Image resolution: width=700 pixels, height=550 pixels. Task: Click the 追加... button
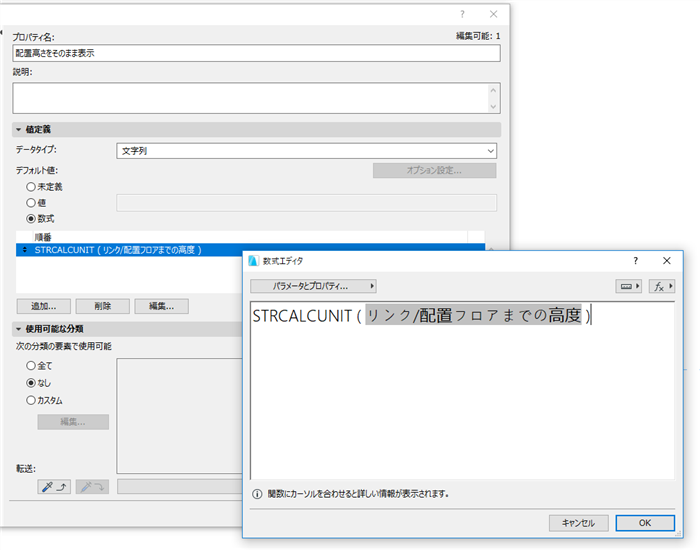point(44,306)
